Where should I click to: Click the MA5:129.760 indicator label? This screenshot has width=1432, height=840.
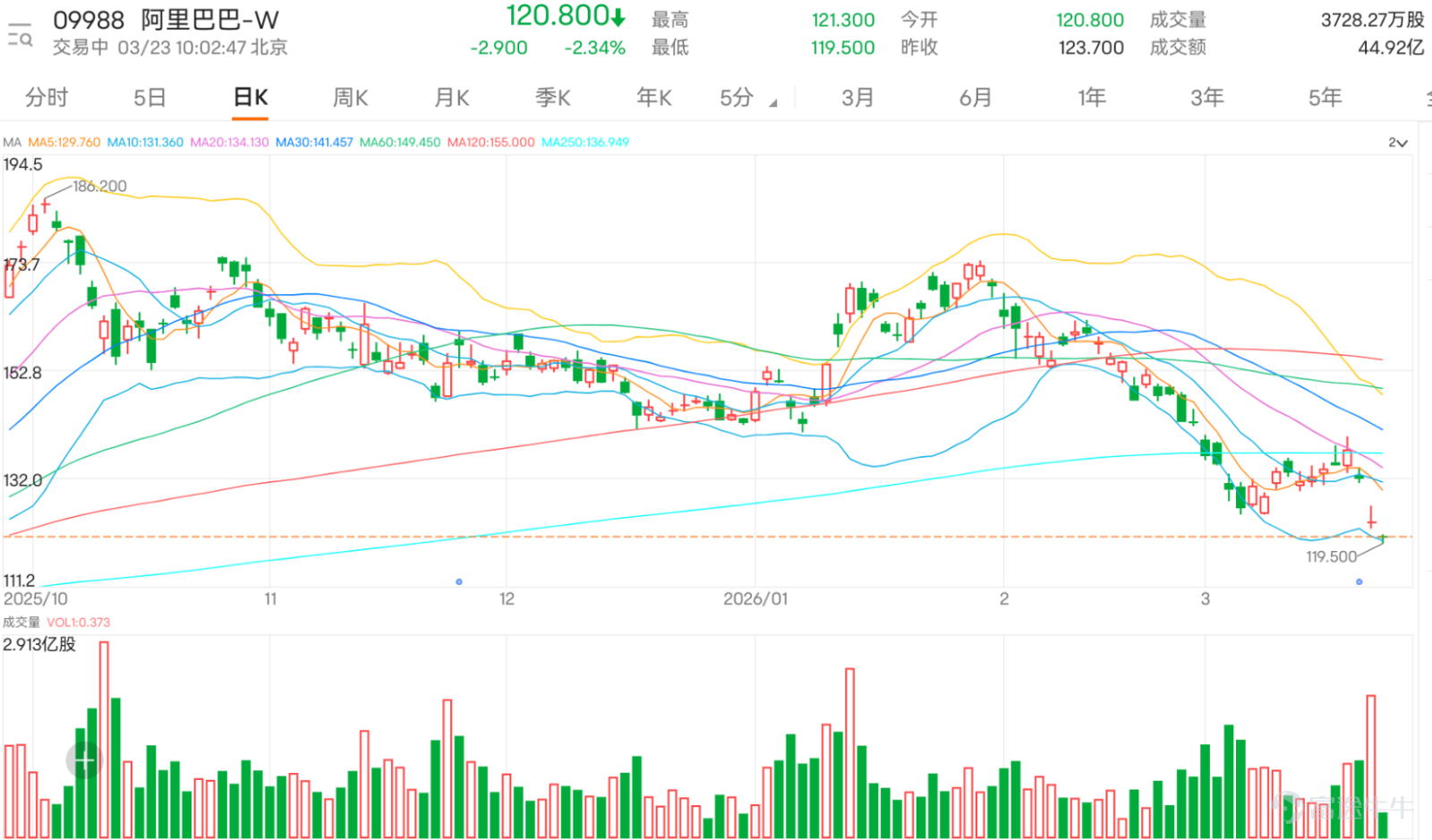click(x=64, y=142)
